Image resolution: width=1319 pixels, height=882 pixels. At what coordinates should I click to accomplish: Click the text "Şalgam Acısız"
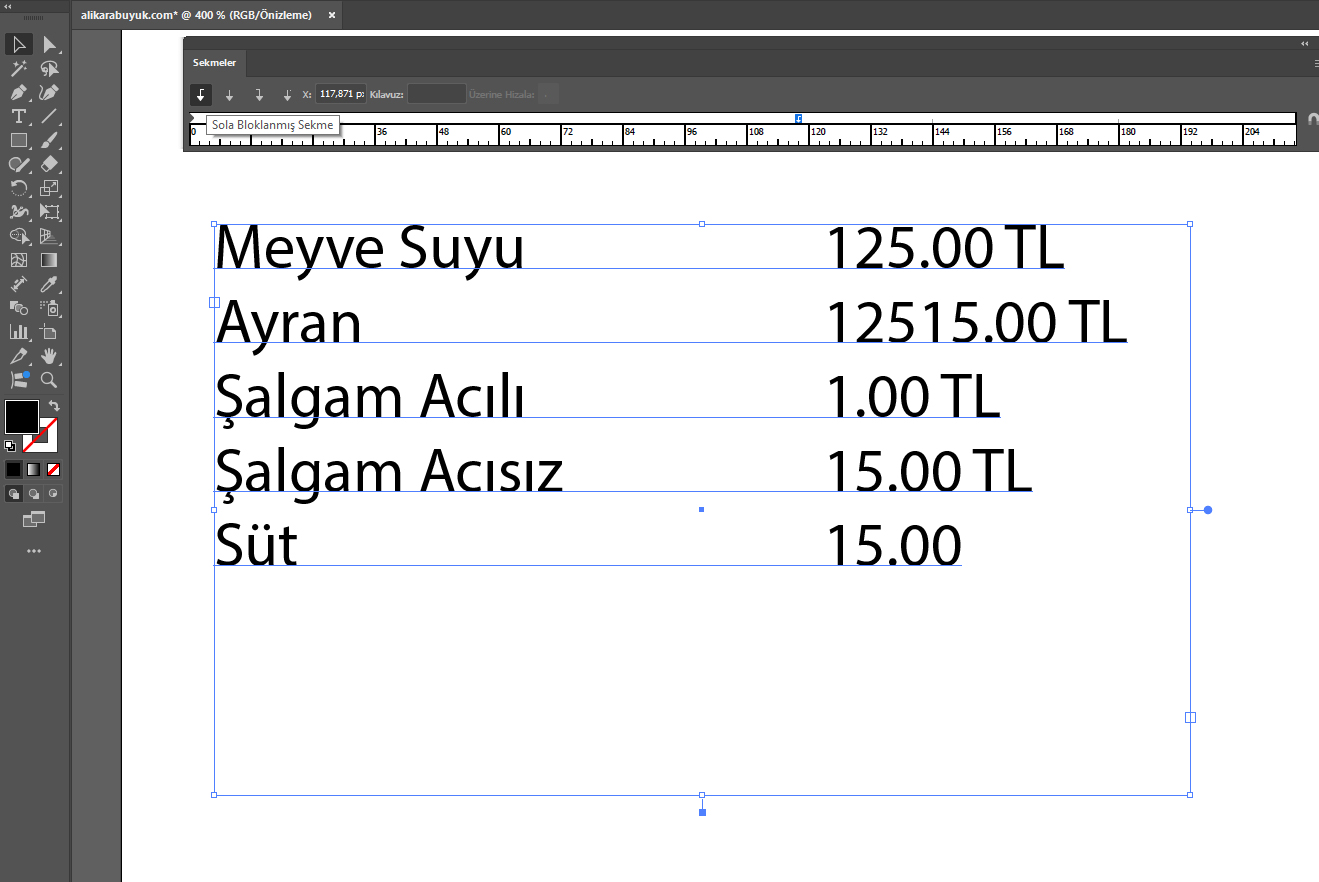(x=390, y=472)
